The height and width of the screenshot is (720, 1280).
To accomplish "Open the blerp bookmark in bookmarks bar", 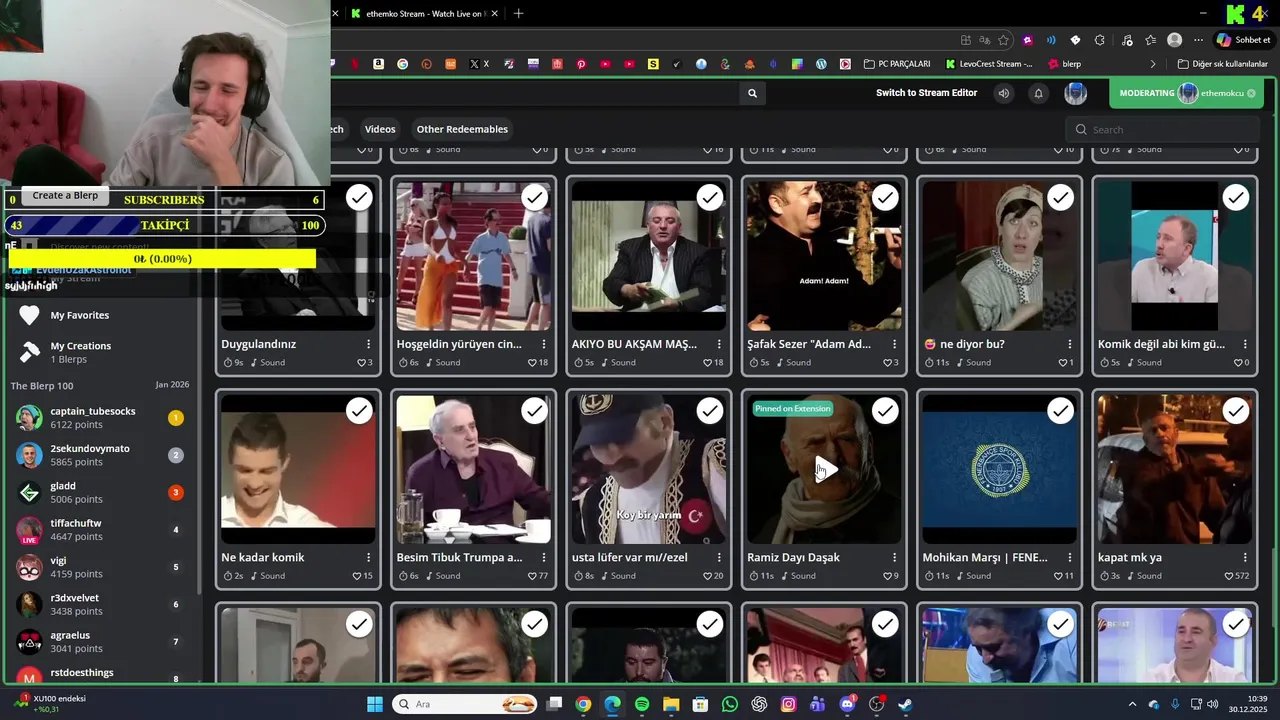I will pyautogui.click(x=1064, y=64).
